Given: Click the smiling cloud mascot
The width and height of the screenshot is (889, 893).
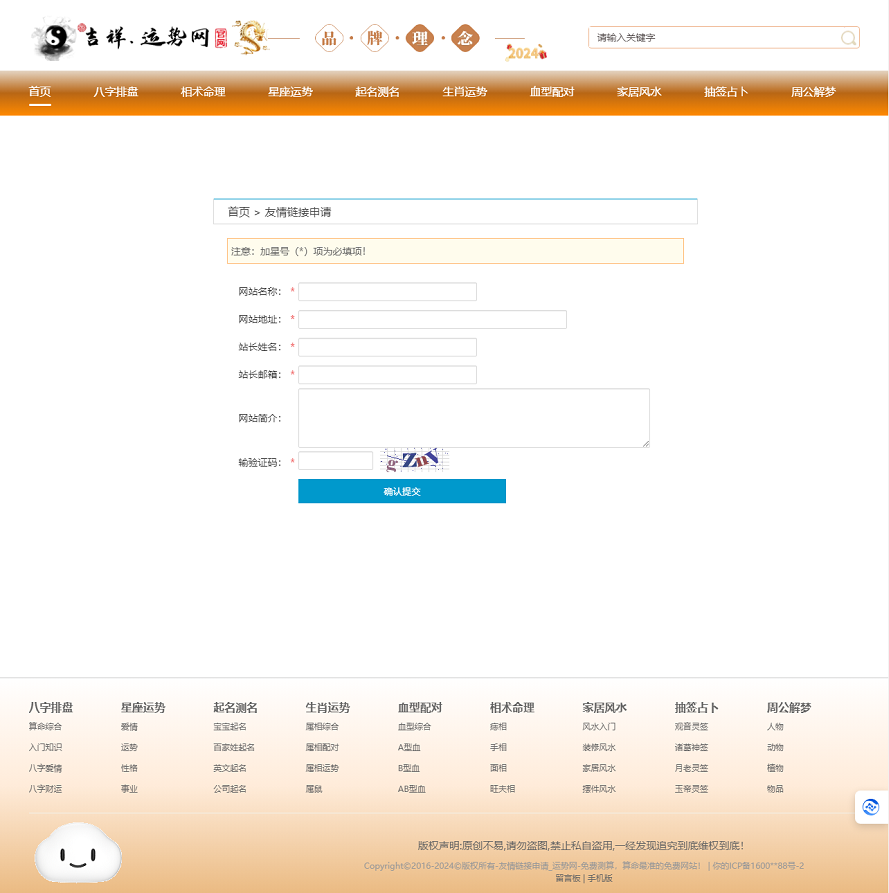Looking at the screenshot, I should [x=78, y=853].
